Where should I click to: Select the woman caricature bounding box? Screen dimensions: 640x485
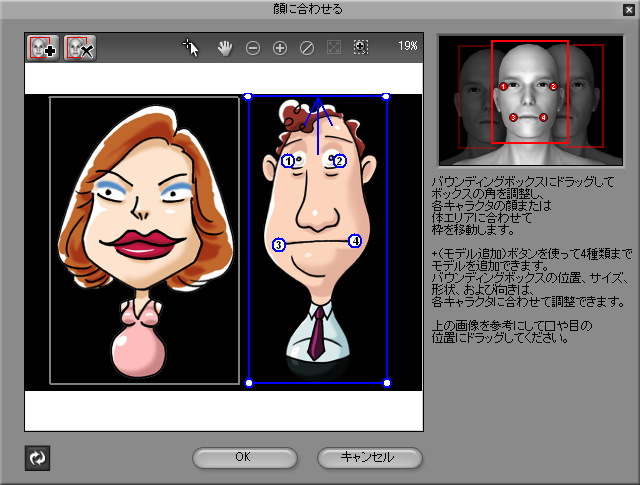[144, 240]
